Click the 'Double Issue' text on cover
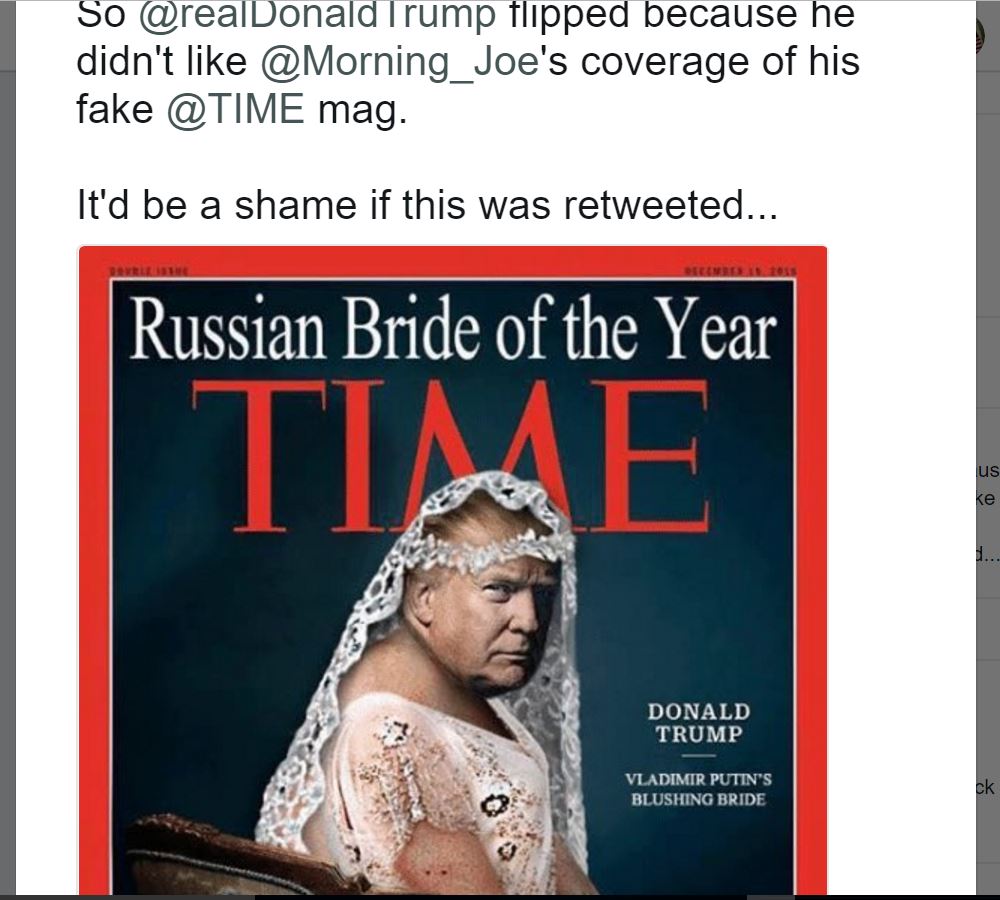The width and height of the screenshot is (1000, 900). pyautogui.click(x=148, y=271)
